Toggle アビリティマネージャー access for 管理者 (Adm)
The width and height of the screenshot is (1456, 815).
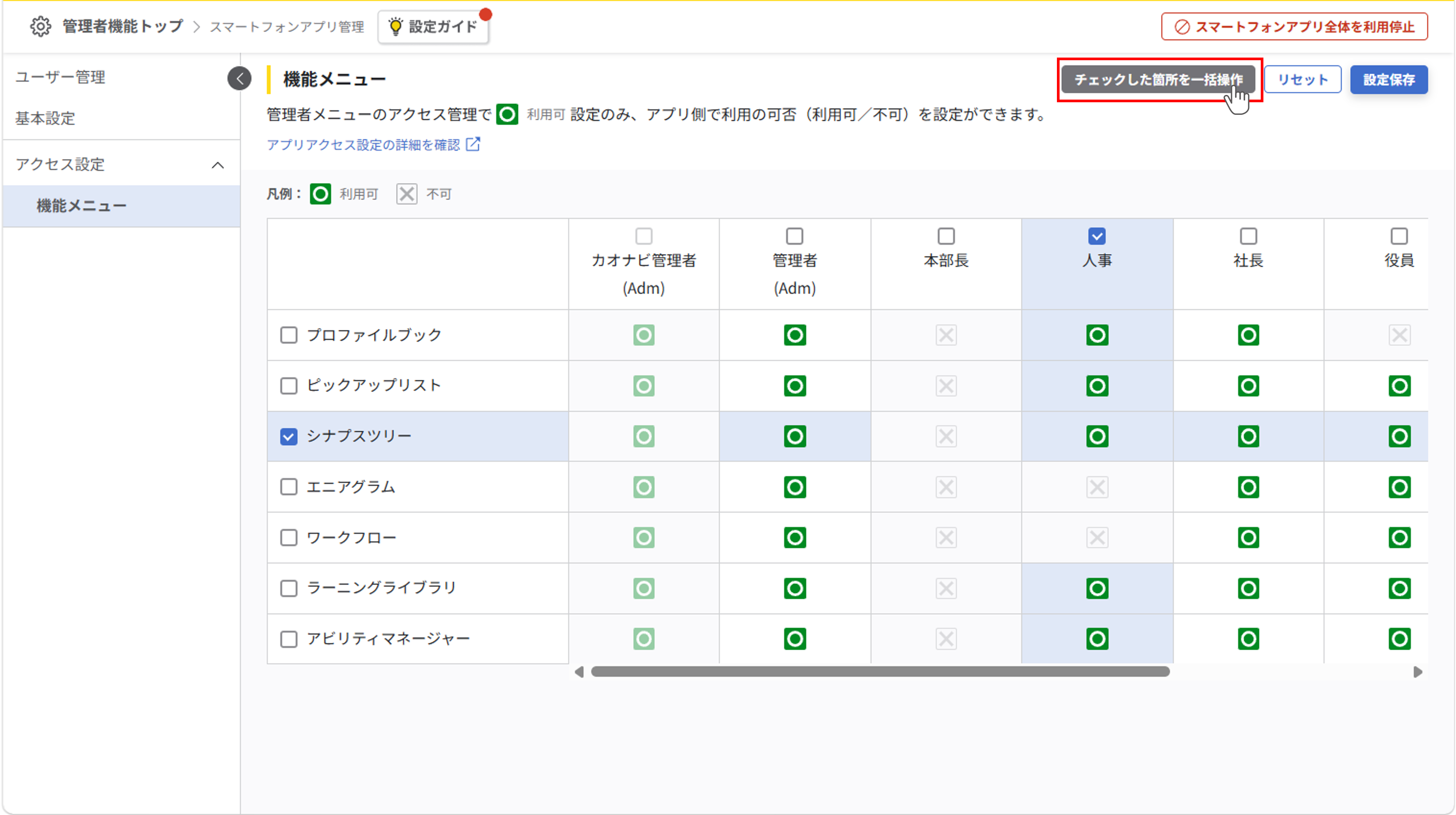coord(795,639)
